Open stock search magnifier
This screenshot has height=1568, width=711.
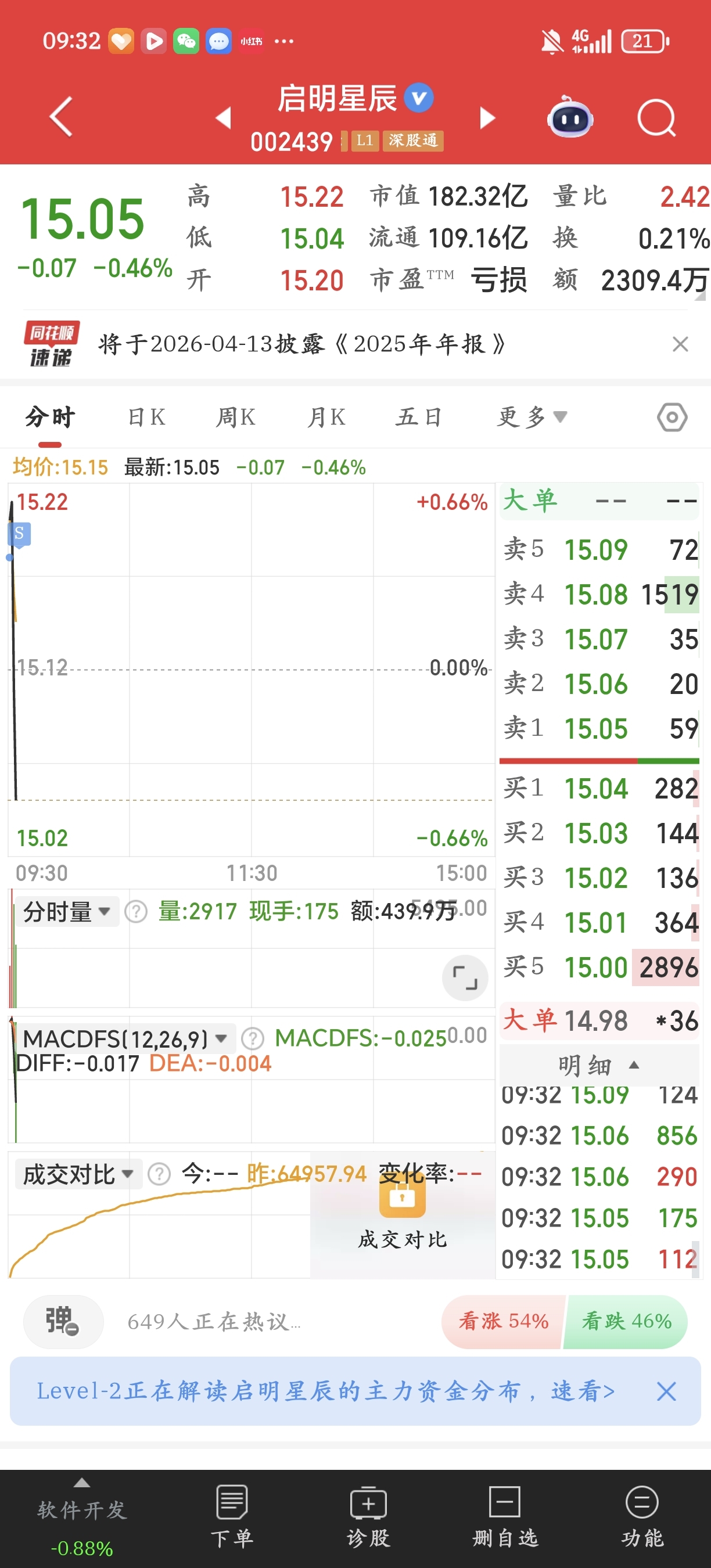[x=657, y=117]
